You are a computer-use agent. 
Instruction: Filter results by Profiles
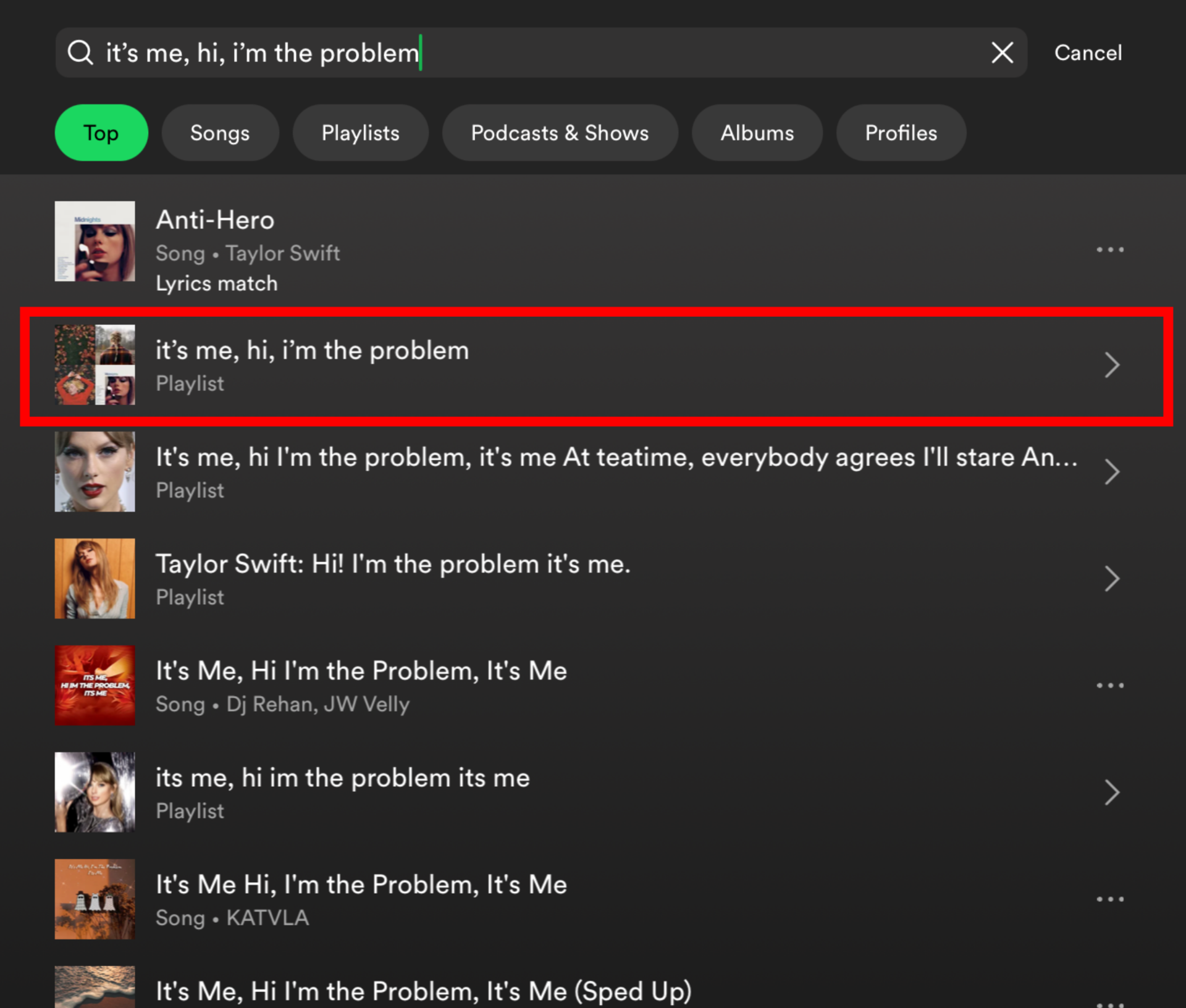[x=901, y=133]
